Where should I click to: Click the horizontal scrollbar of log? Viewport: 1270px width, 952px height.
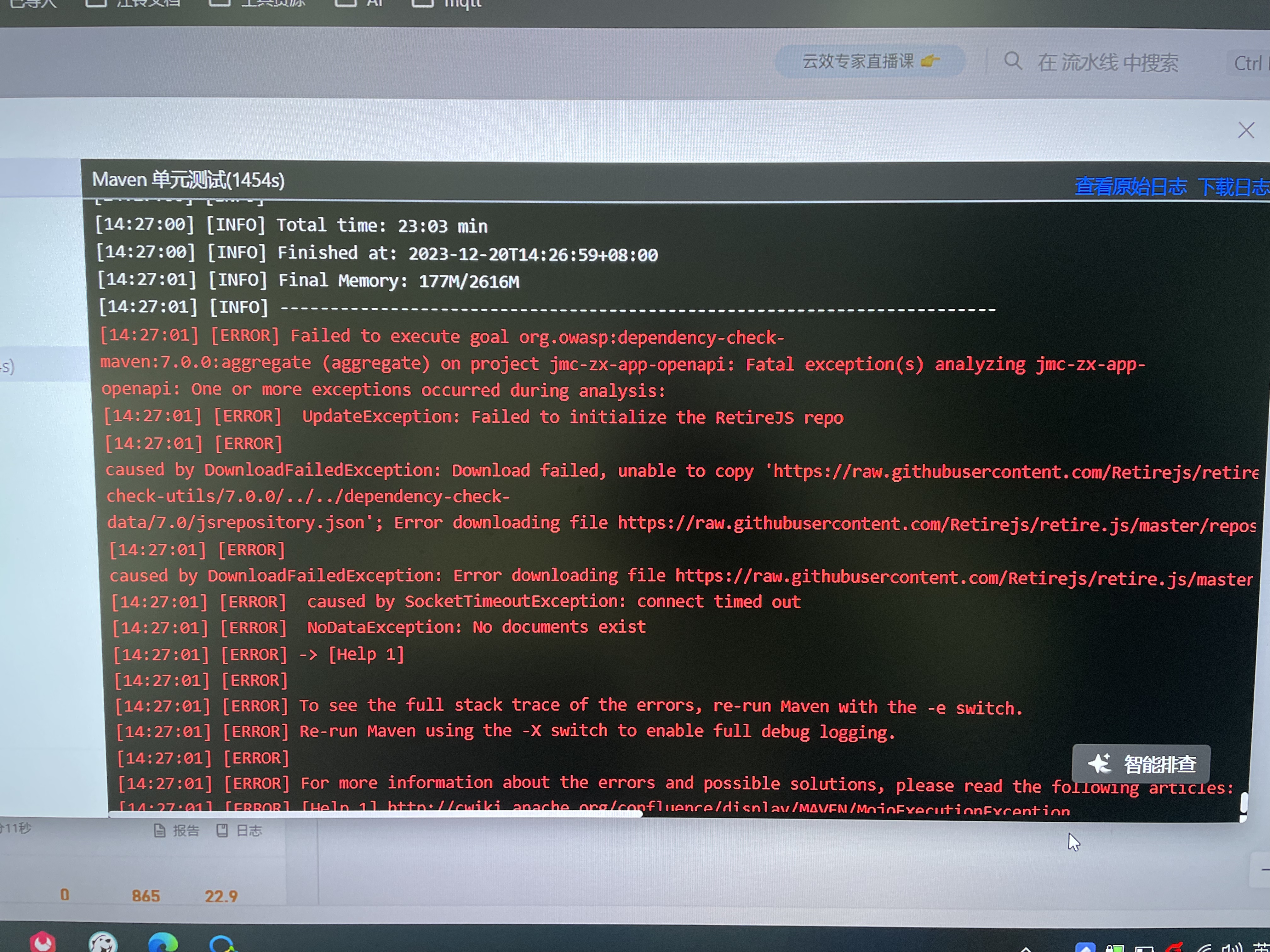click(375, 814)
